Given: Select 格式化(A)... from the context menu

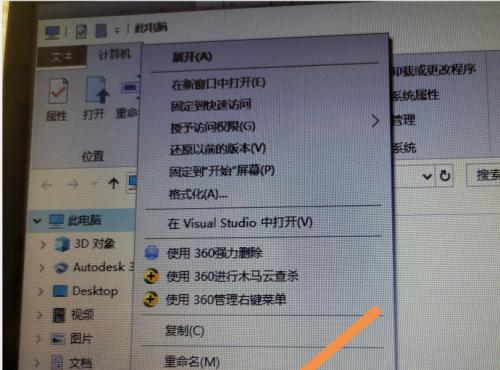Looking at the screenshot, I should 198,194.
